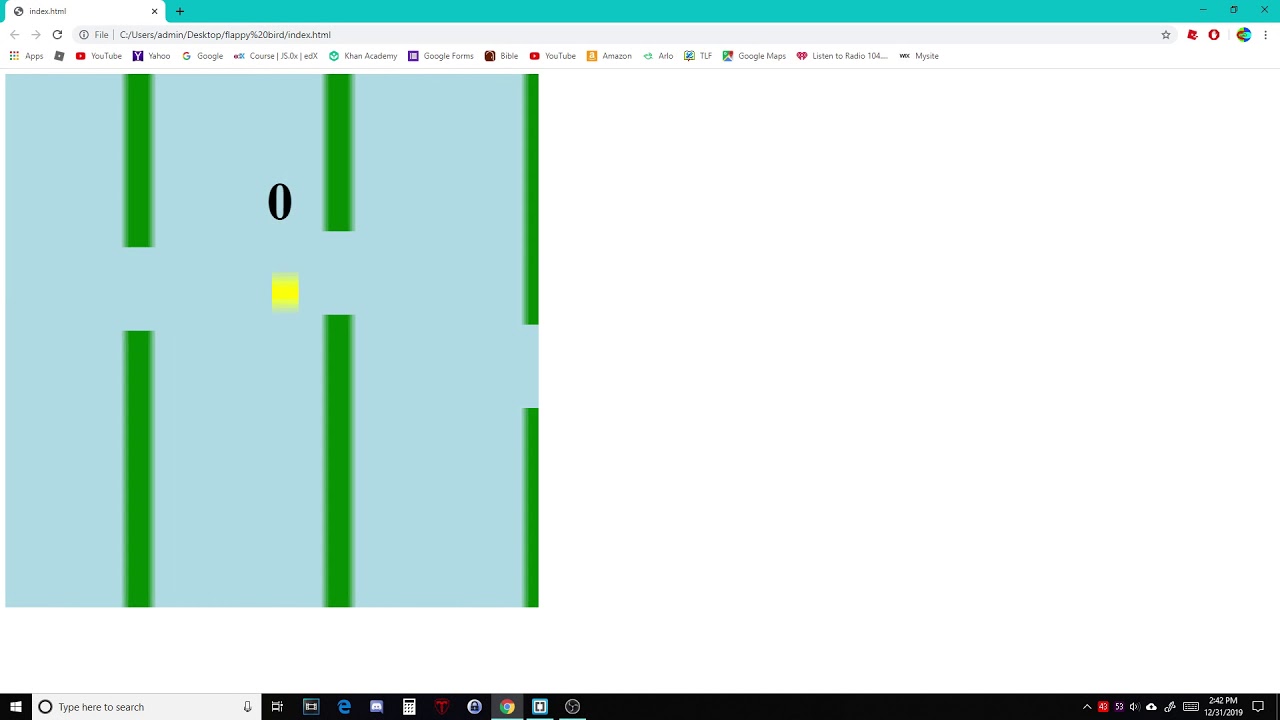This screenshot has height=720, width=1280.
Task: Open Discord from the taskbar
Action: coord(376,707)
